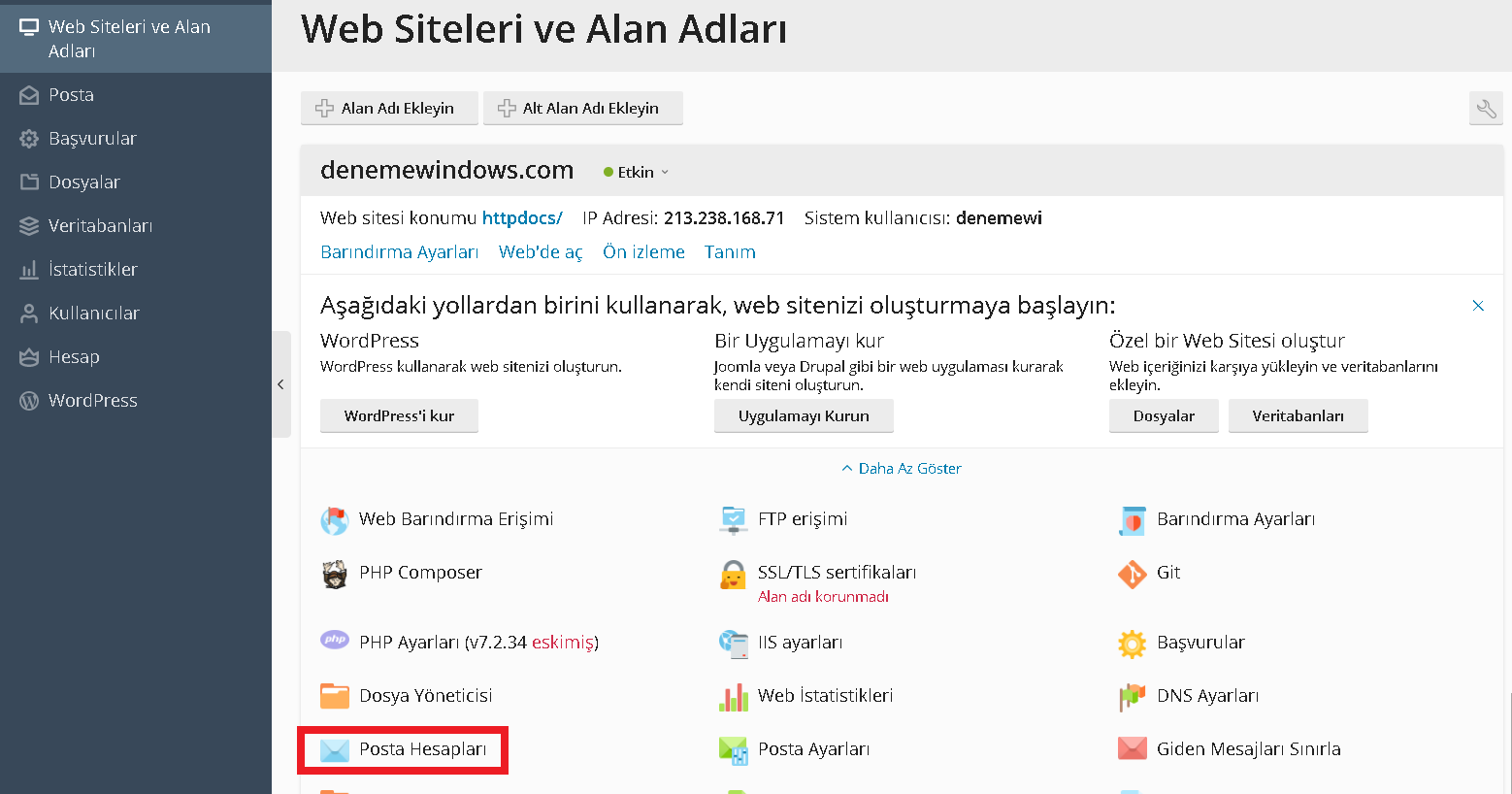Click the wrench settings icon
This screenshot has width=1512, height=794.
pos(1486,109)
